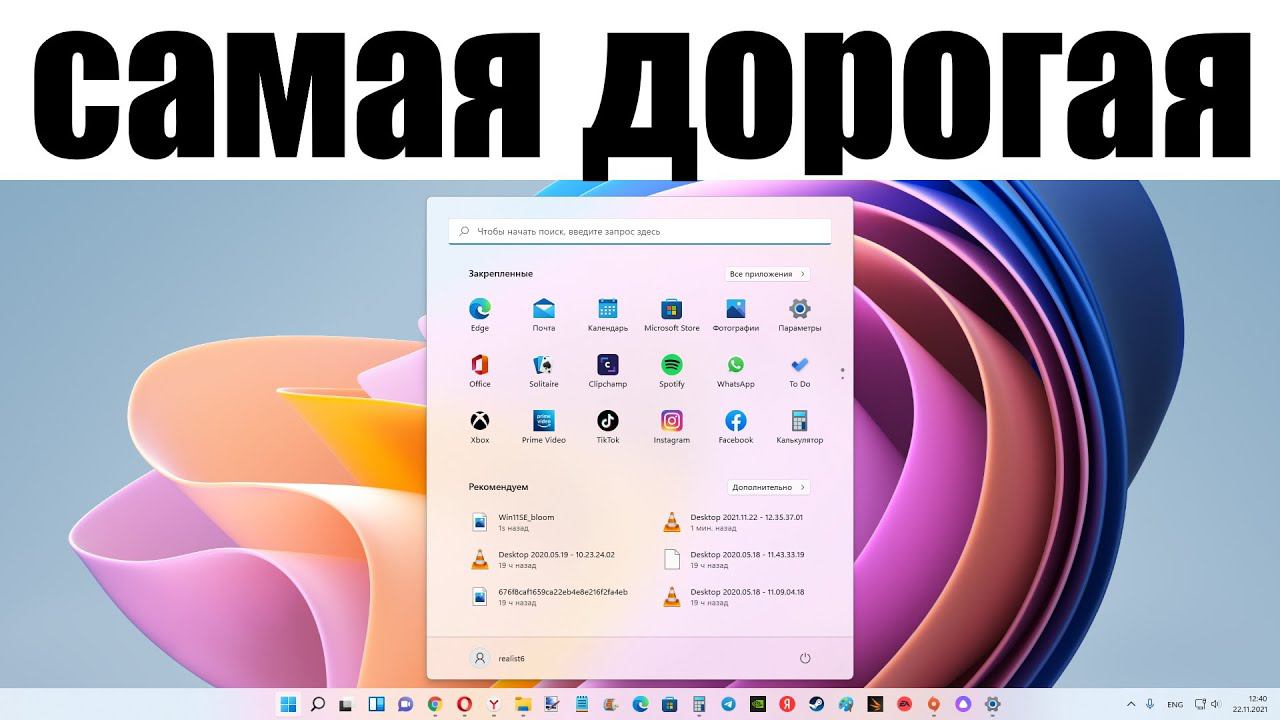Open the Калькулятор app in Start
Image resolution: width=1280 pixels, height=720 pixels.
pos(800,426)
